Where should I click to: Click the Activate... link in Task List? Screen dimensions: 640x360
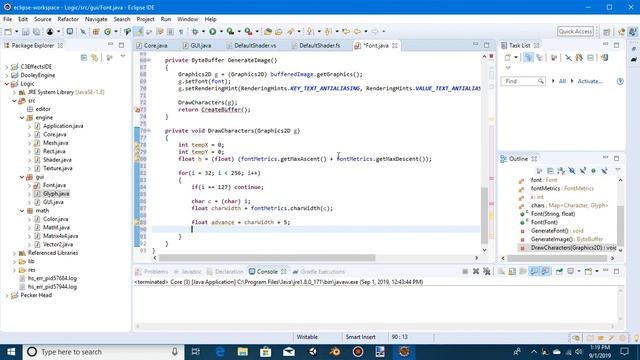[590, 81]
